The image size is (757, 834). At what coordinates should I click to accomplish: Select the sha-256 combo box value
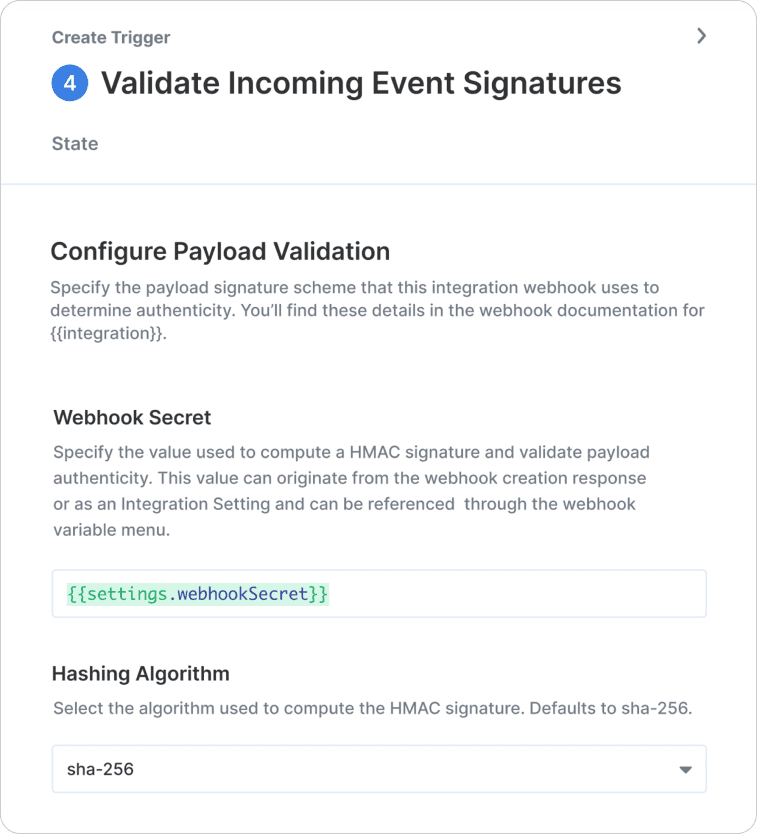coord(100,770)
